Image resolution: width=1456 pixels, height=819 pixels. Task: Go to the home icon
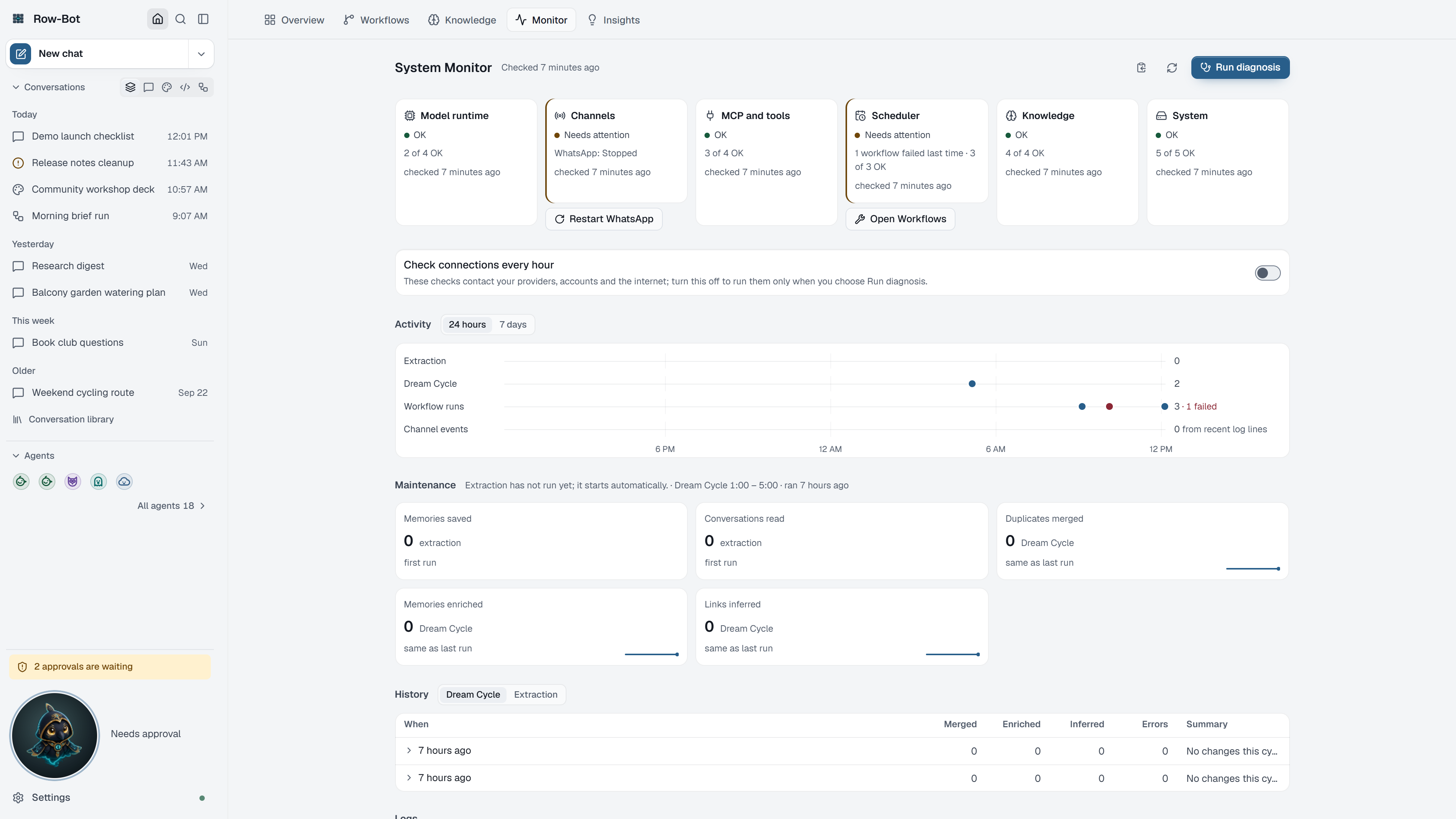tap(158, 19)
